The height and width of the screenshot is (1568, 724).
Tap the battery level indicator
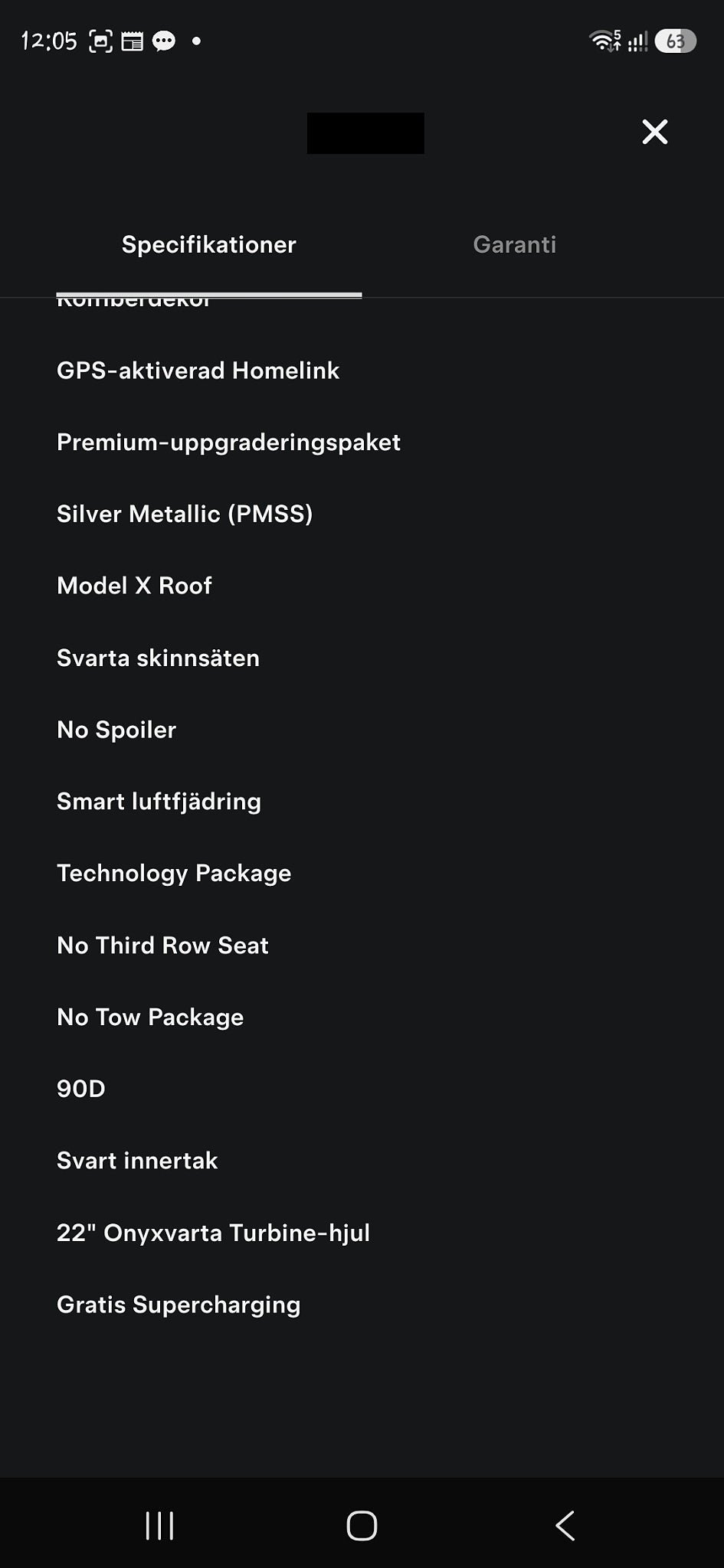(675, 41)
